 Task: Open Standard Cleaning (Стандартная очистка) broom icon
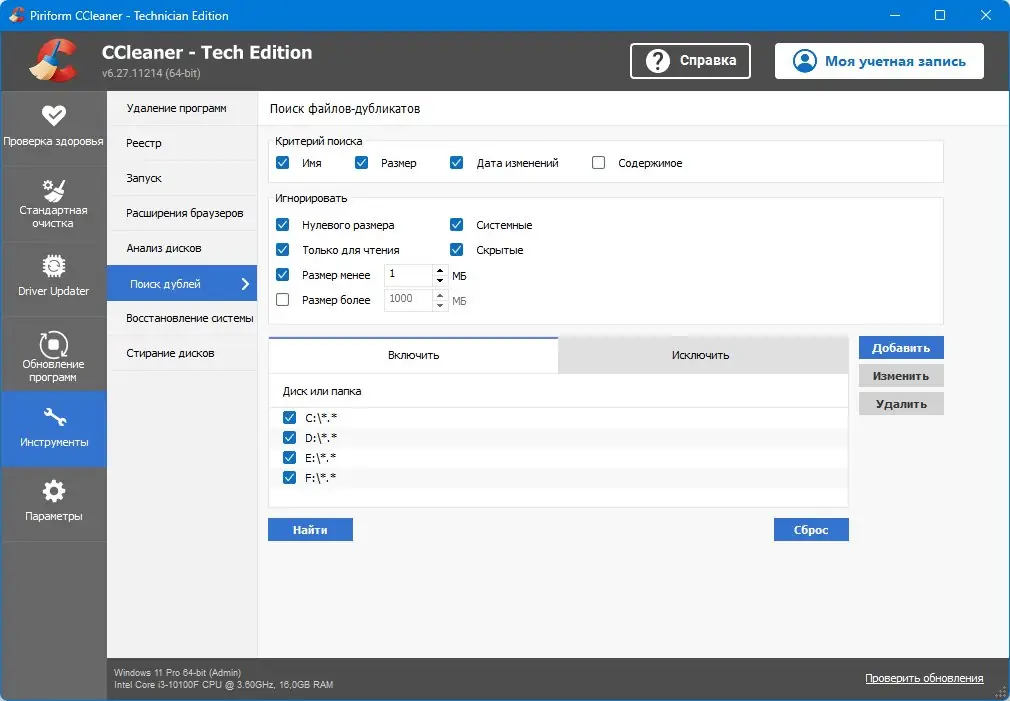pyautogui.click(x=53, y=191)
